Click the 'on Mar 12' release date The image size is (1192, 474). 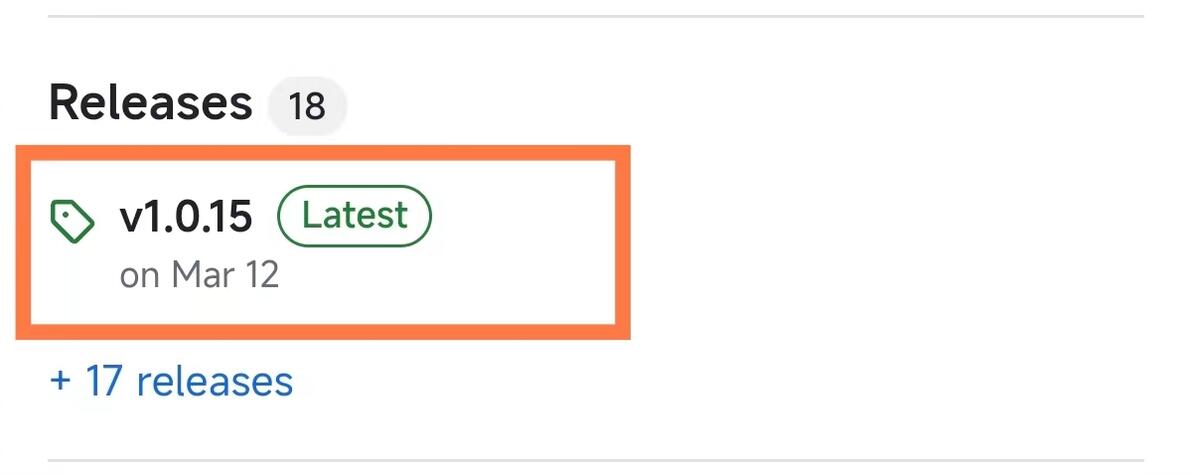(x=199, y=275)
